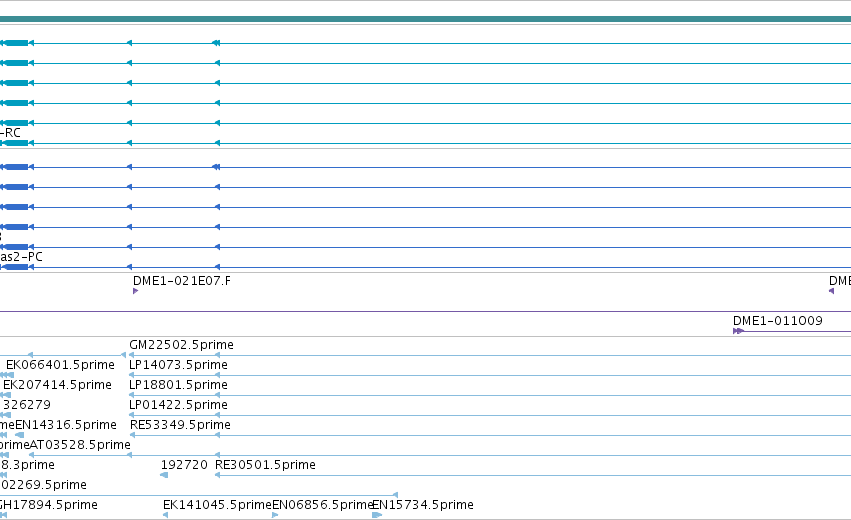This screenshot has width=851, height=520.
Task: Click the LP18801.5prime label
Action: pyautogui.click(x=178, y=385)
